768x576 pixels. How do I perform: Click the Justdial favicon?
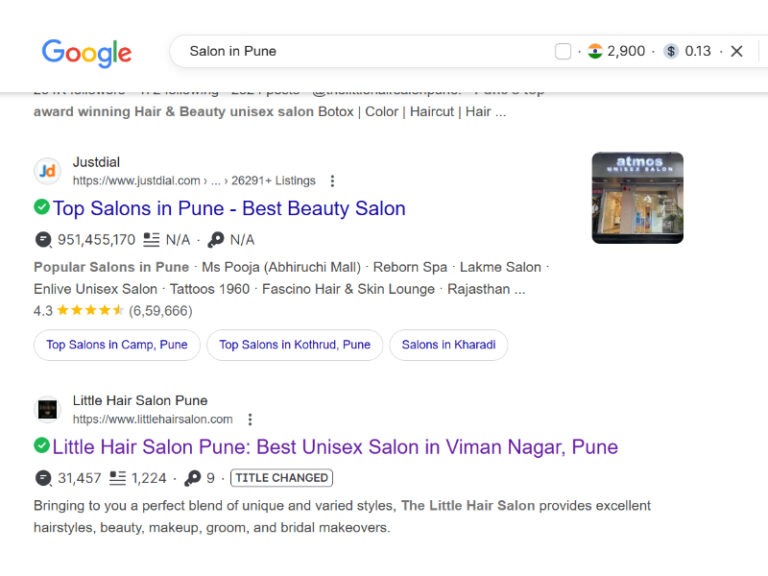point(48,171)
